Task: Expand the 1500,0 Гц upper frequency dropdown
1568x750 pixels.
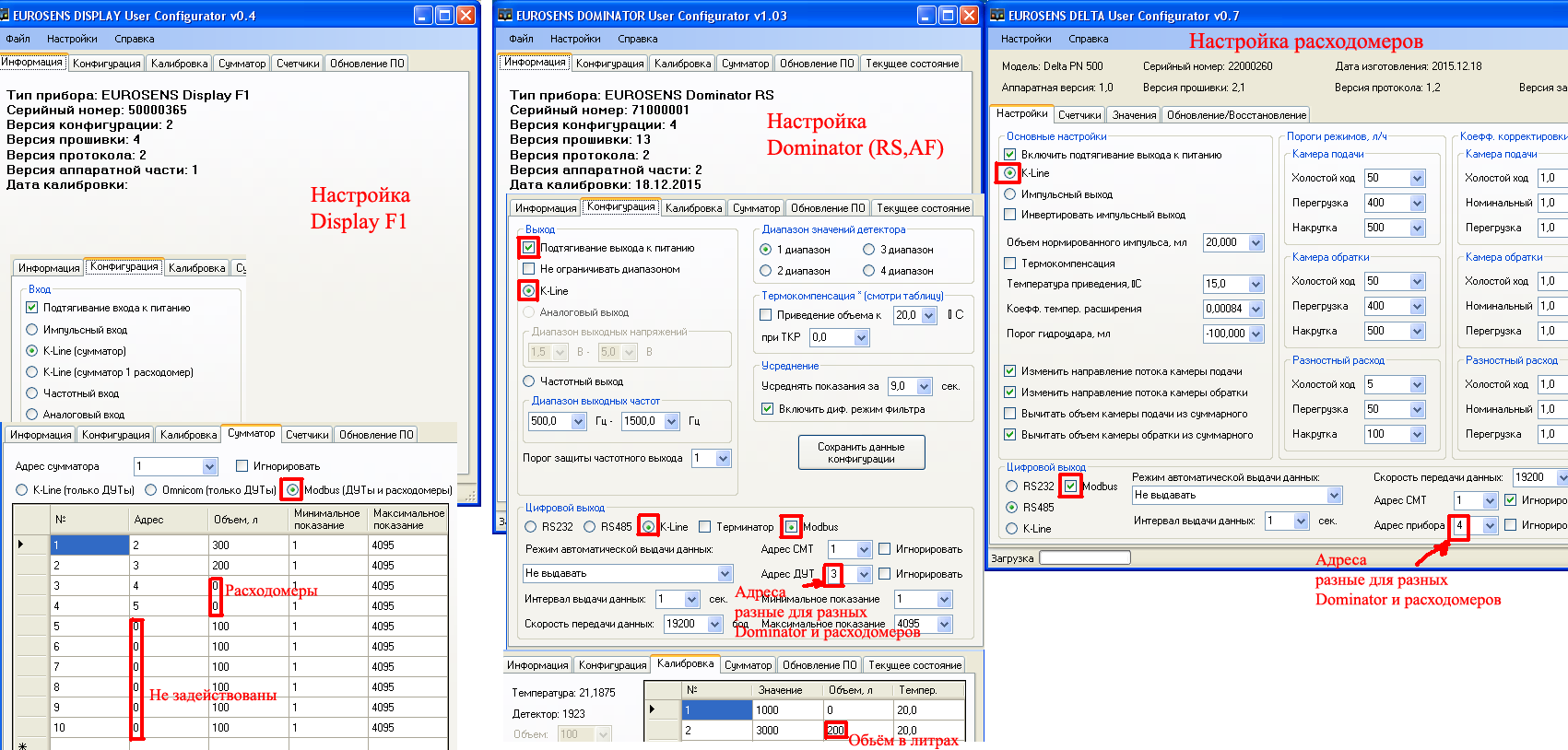Action: 671,421
